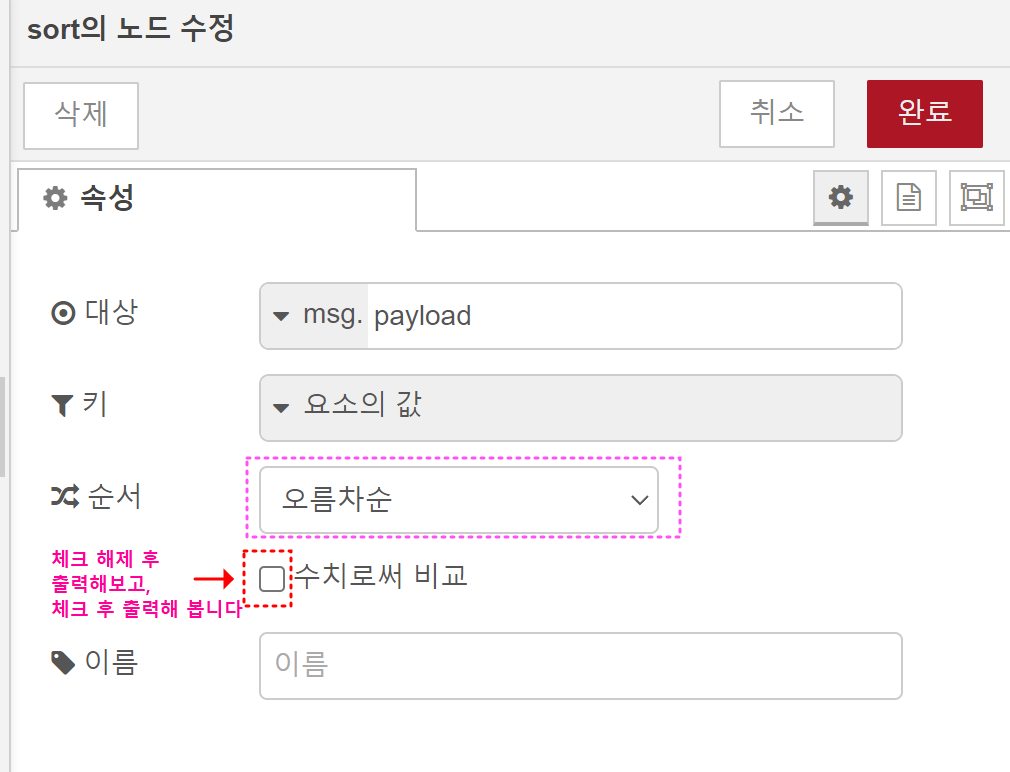The height and width of the screenshot is (772, 1010).
Task: Click the 수치로써 비교 label text
Action: (x=381, y=576)
